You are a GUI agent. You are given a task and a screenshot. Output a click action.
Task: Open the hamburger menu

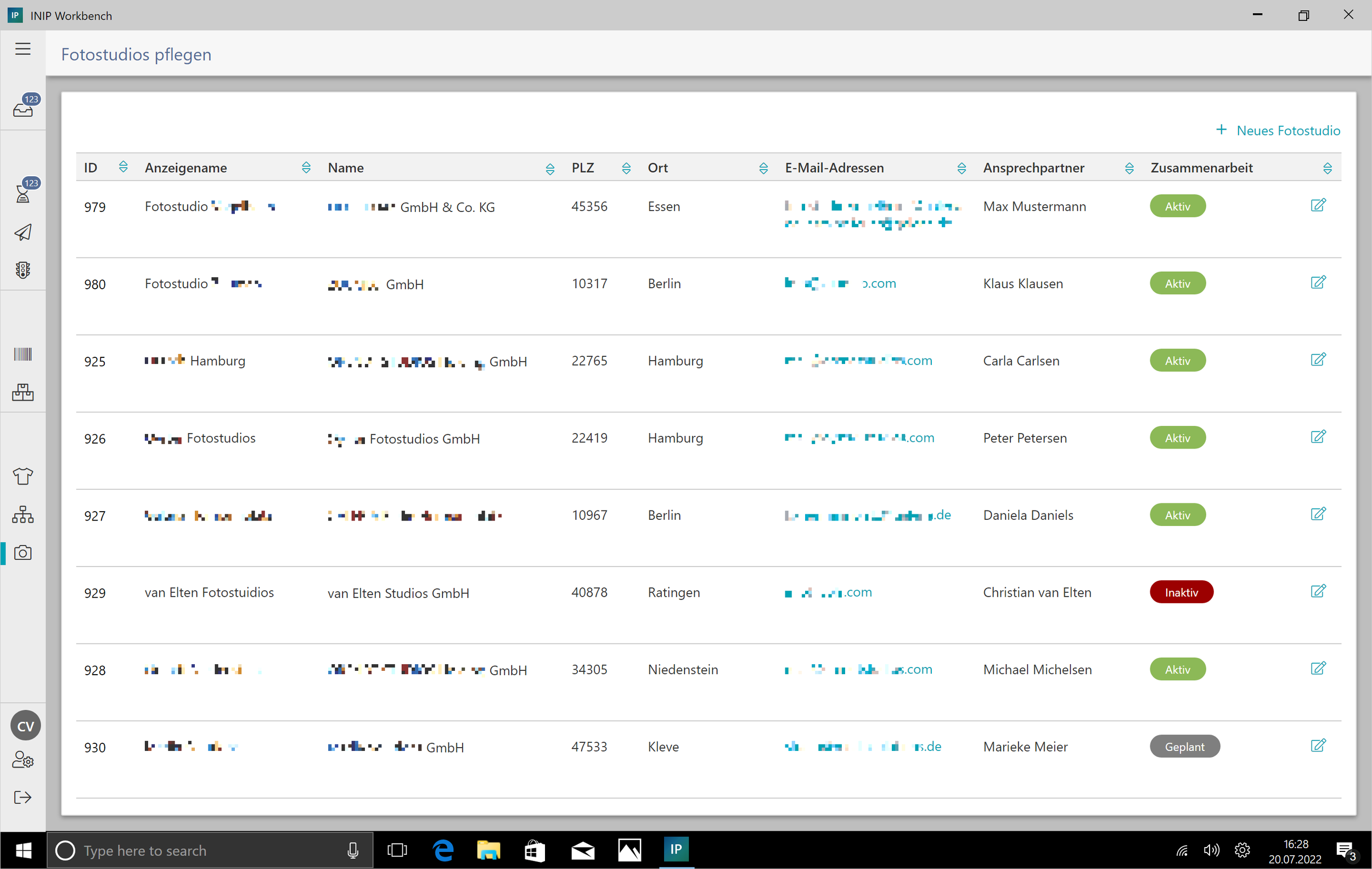[x=23, y=49]
